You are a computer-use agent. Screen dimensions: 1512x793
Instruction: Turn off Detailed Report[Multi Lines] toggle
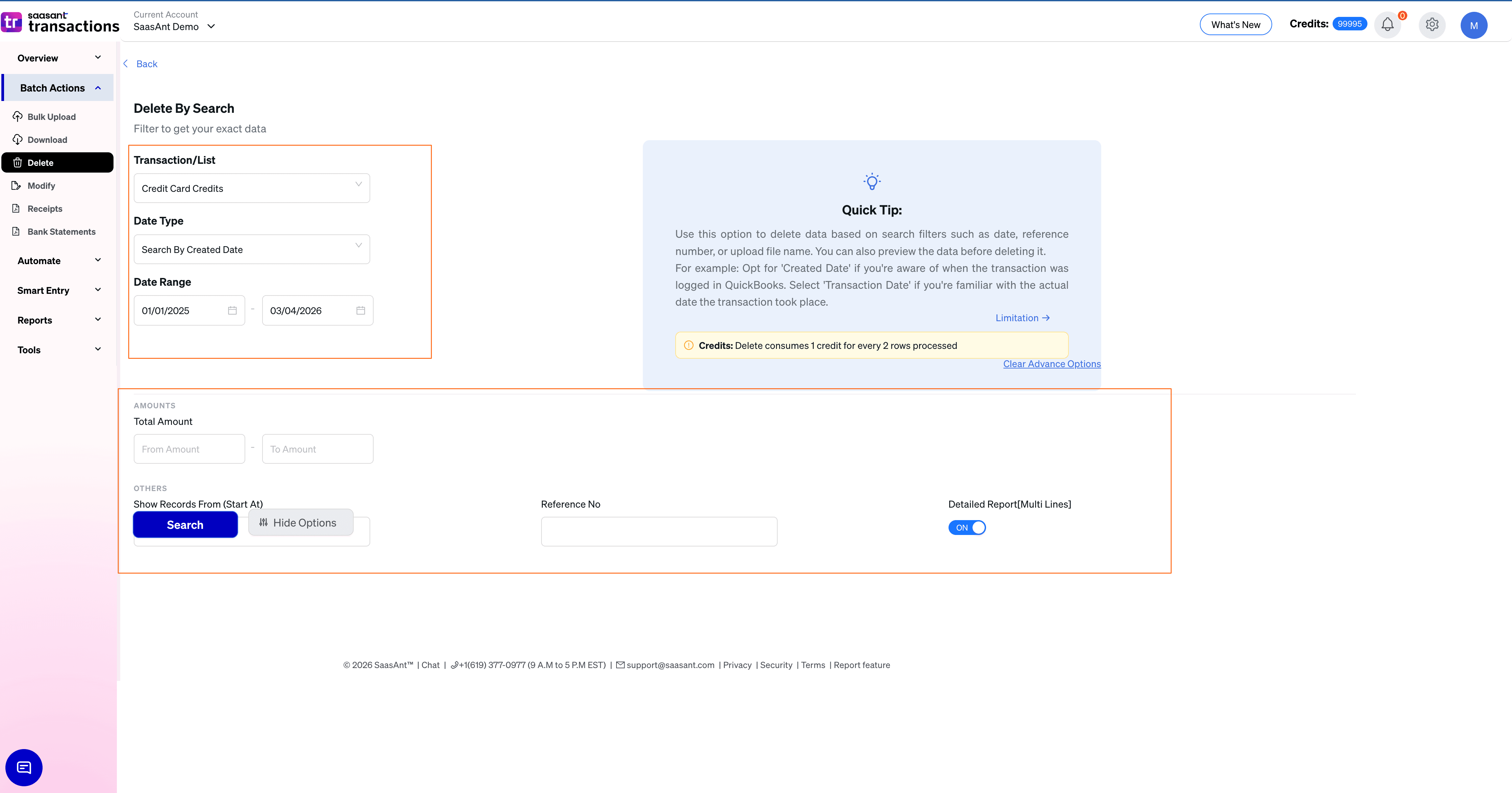tap(967, 527)
